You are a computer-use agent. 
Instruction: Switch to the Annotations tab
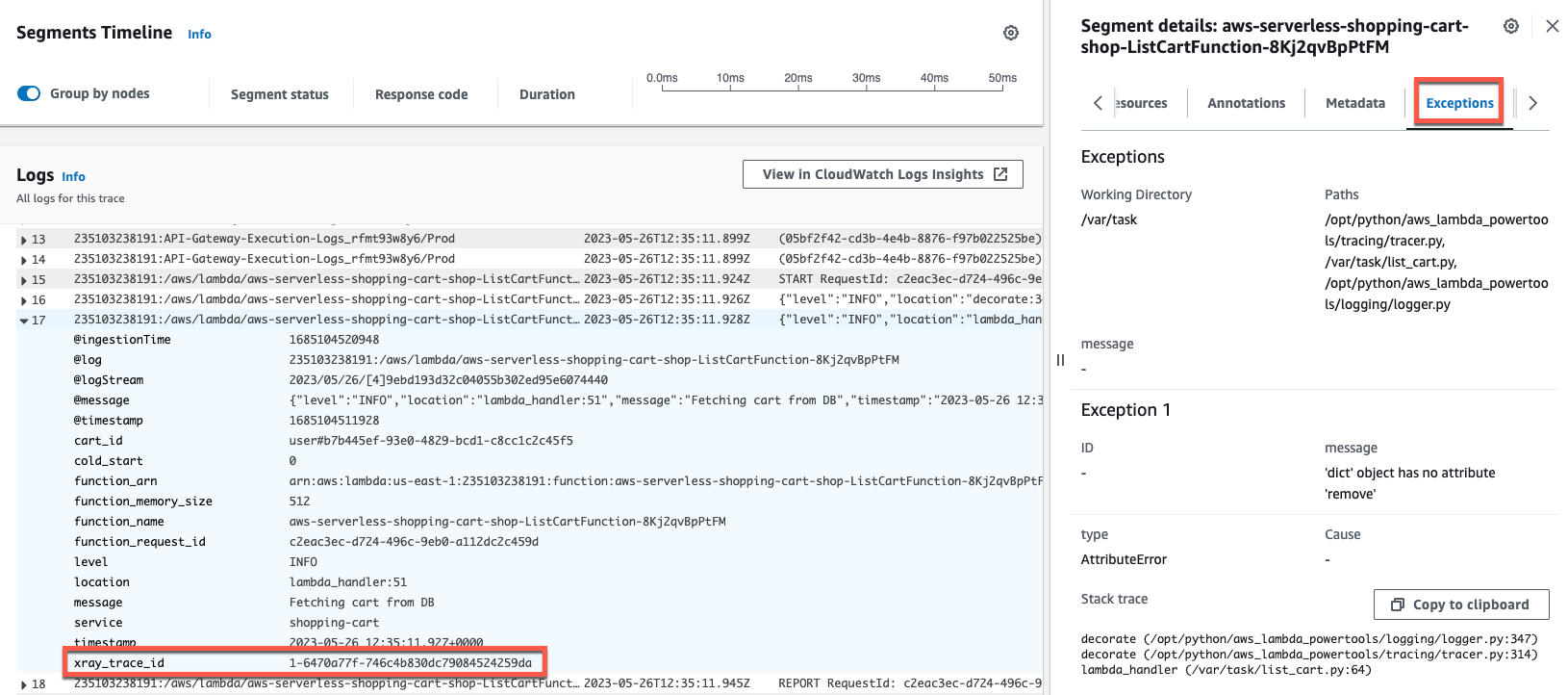pos(1246,103)
